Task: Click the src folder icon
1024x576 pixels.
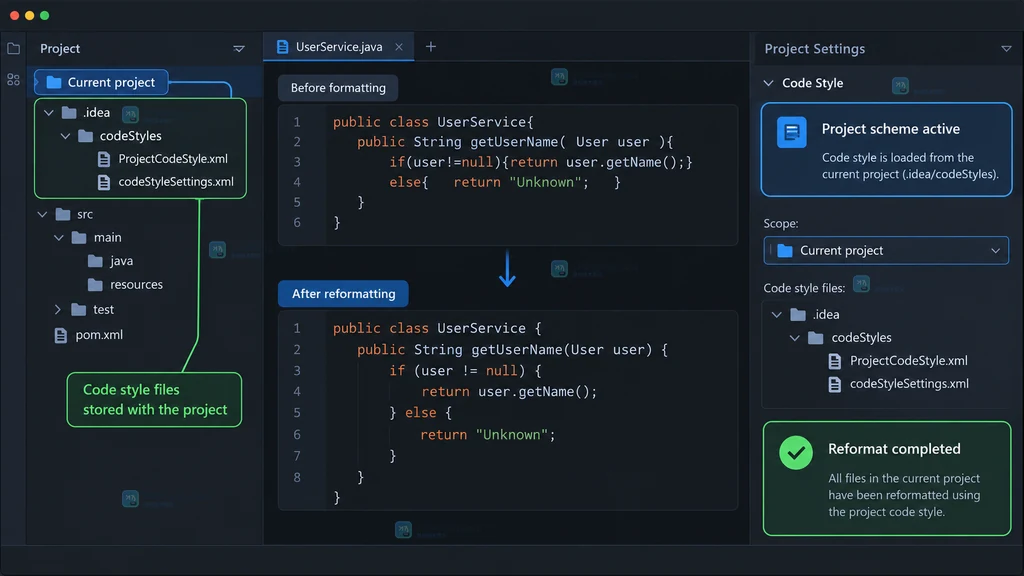Action: point(63,214)
